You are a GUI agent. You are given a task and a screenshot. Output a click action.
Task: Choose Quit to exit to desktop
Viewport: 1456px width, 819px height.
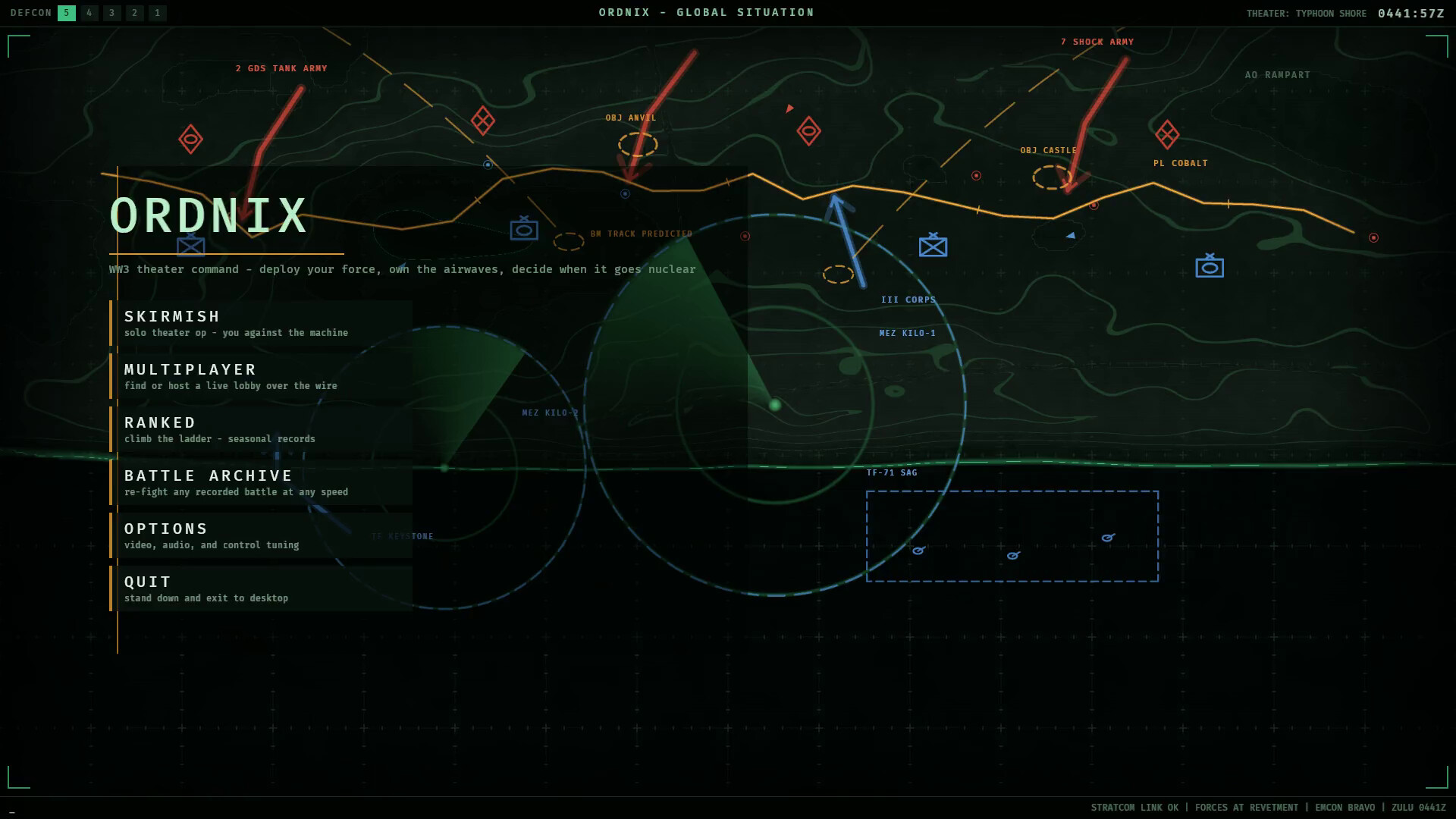click(261, 588)
